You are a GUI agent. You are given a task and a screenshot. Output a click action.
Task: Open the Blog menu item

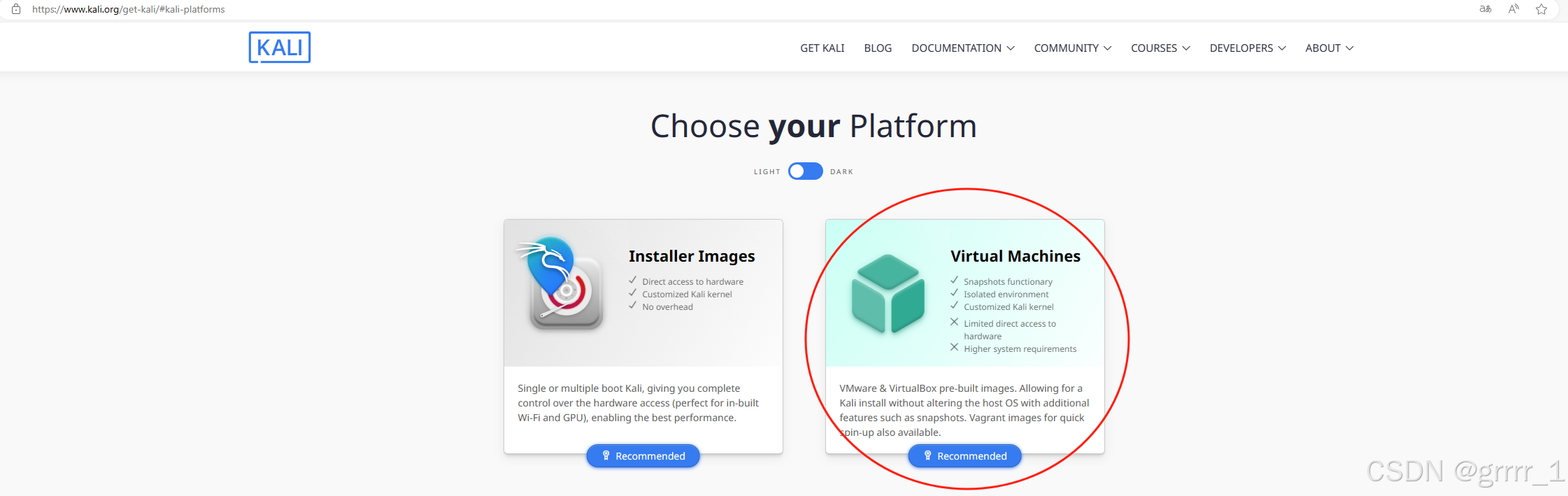click(878, 48)
